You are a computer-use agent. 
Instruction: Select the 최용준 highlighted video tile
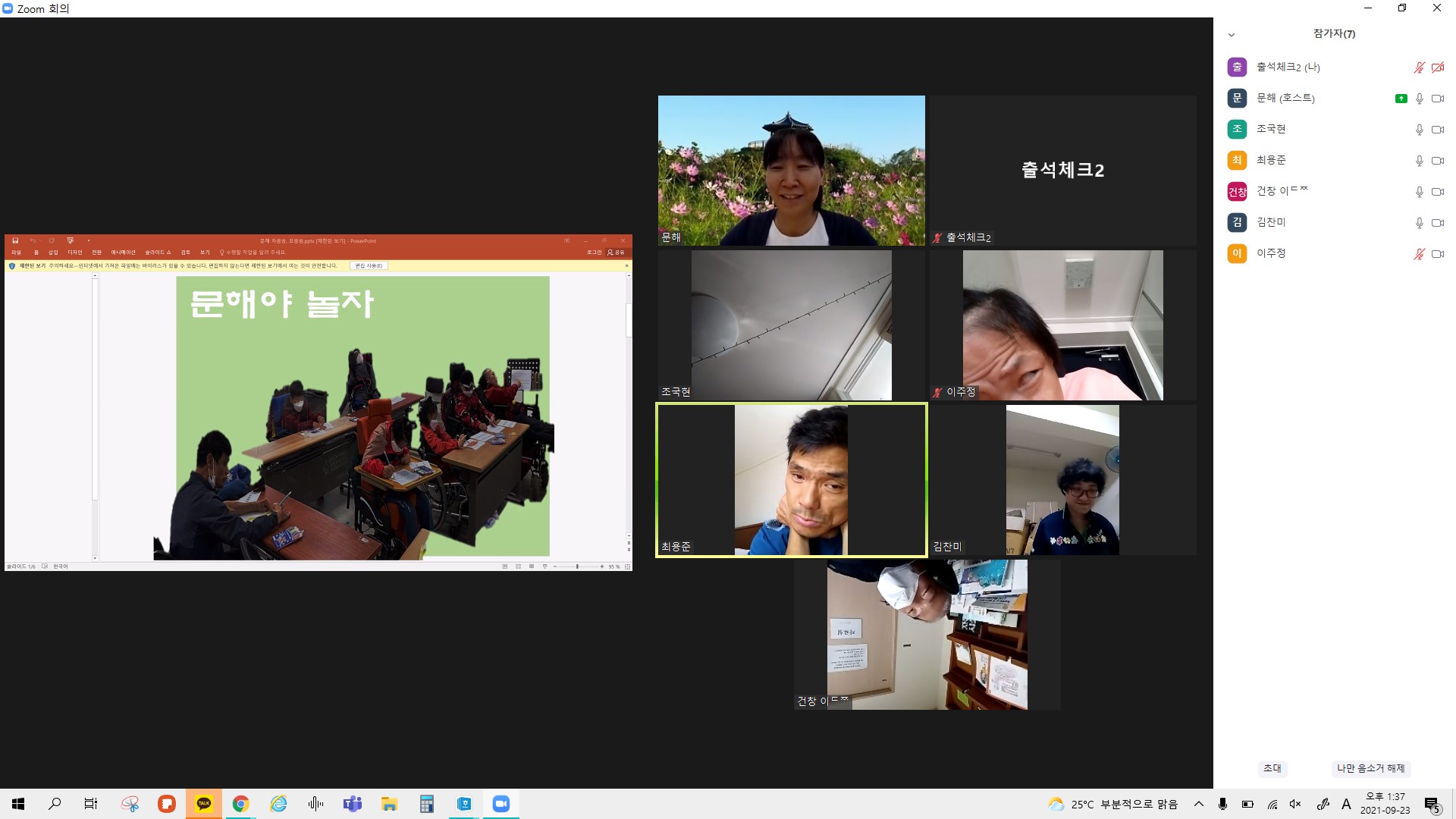click(x=791, y=480)
